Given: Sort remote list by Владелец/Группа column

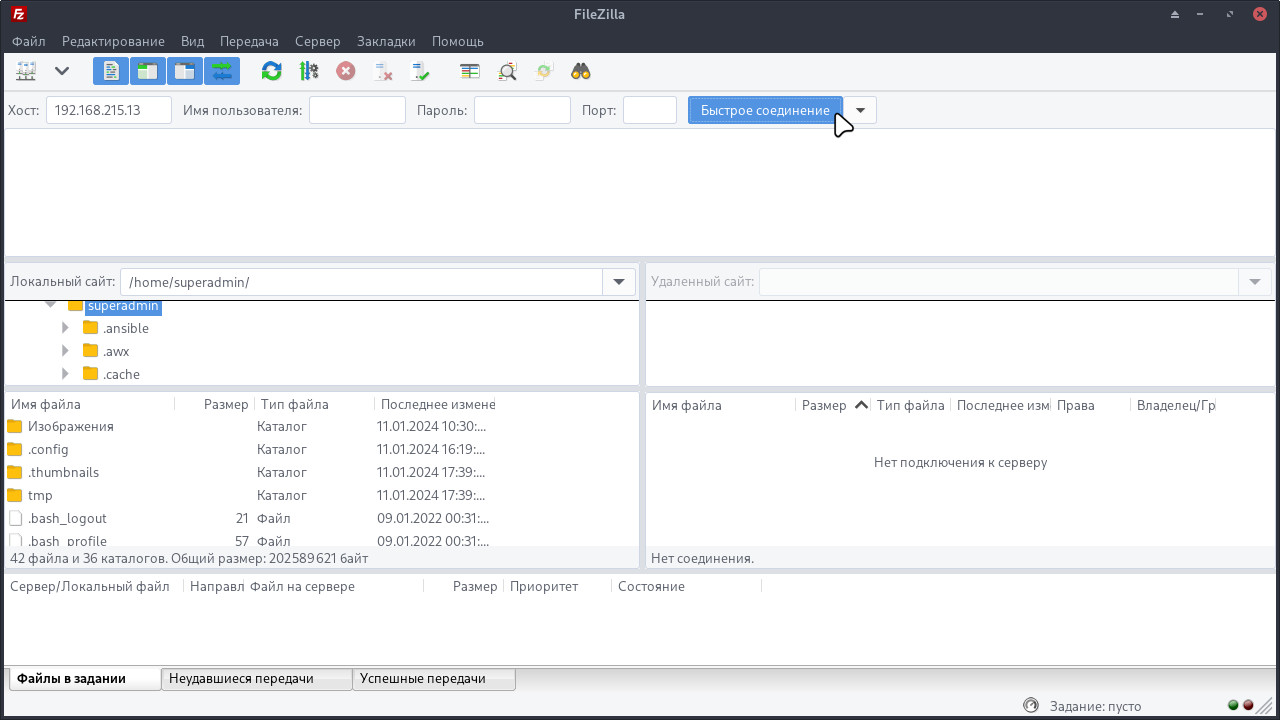Looking at the screenshot, I should point(1175,405).
